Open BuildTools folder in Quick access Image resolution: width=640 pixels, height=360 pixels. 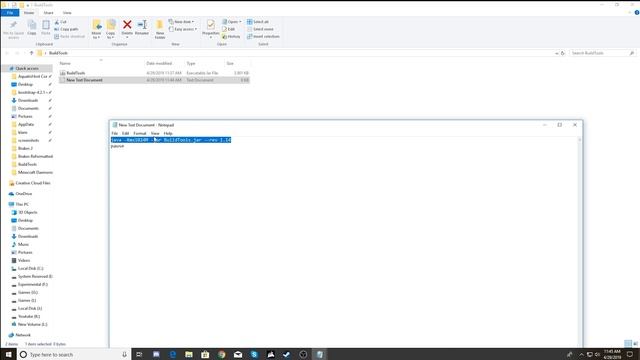[x=27, y=164]
